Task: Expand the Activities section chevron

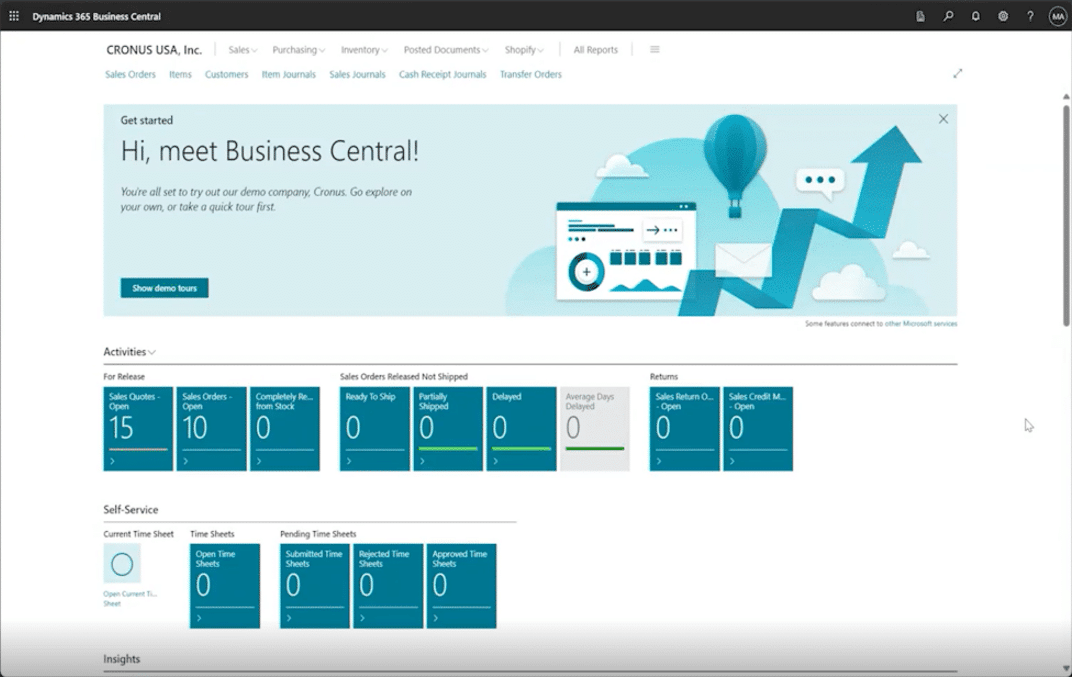Action: 152,353
